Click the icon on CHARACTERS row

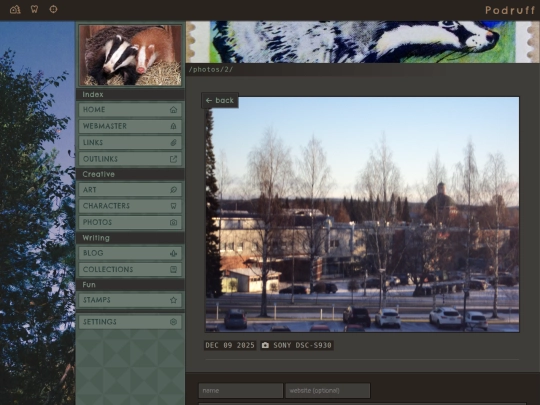173,206
